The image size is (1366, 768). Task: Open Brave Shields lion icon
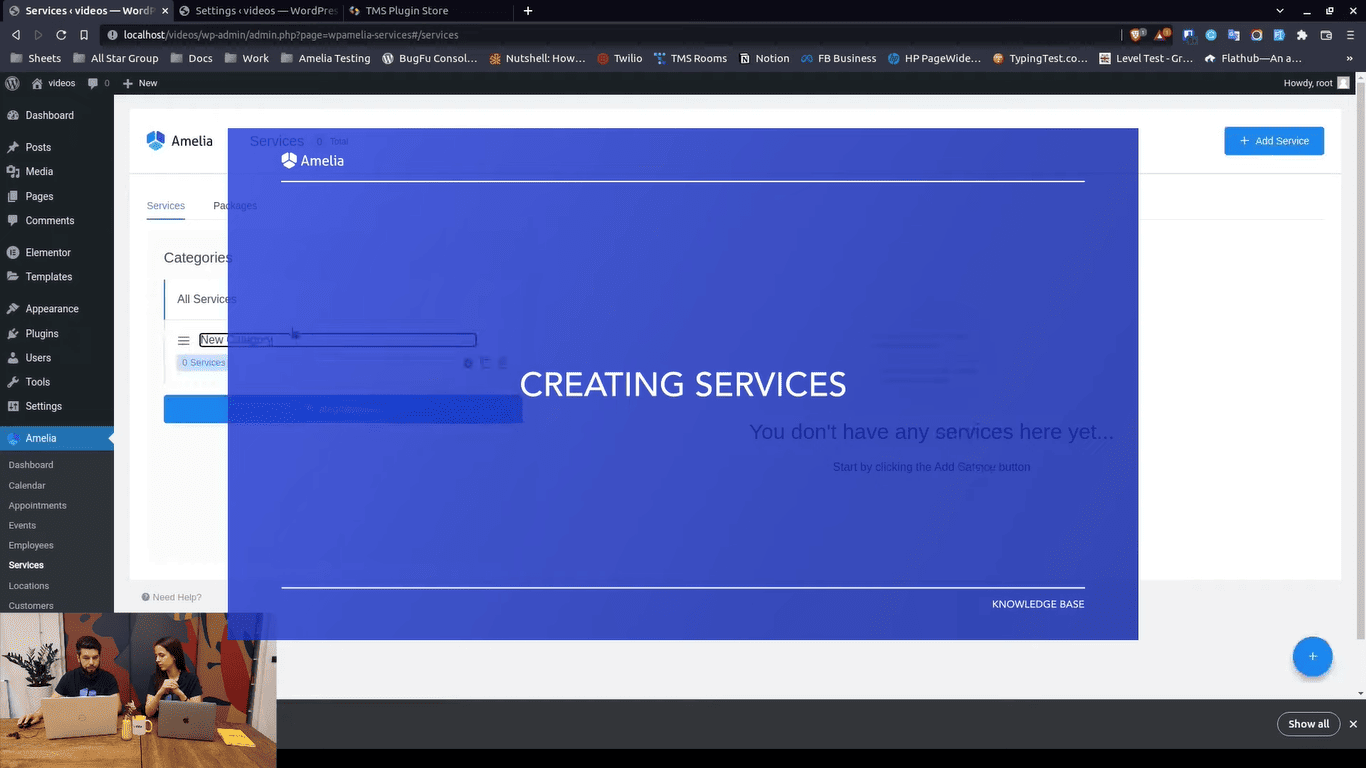point(1137,35)
